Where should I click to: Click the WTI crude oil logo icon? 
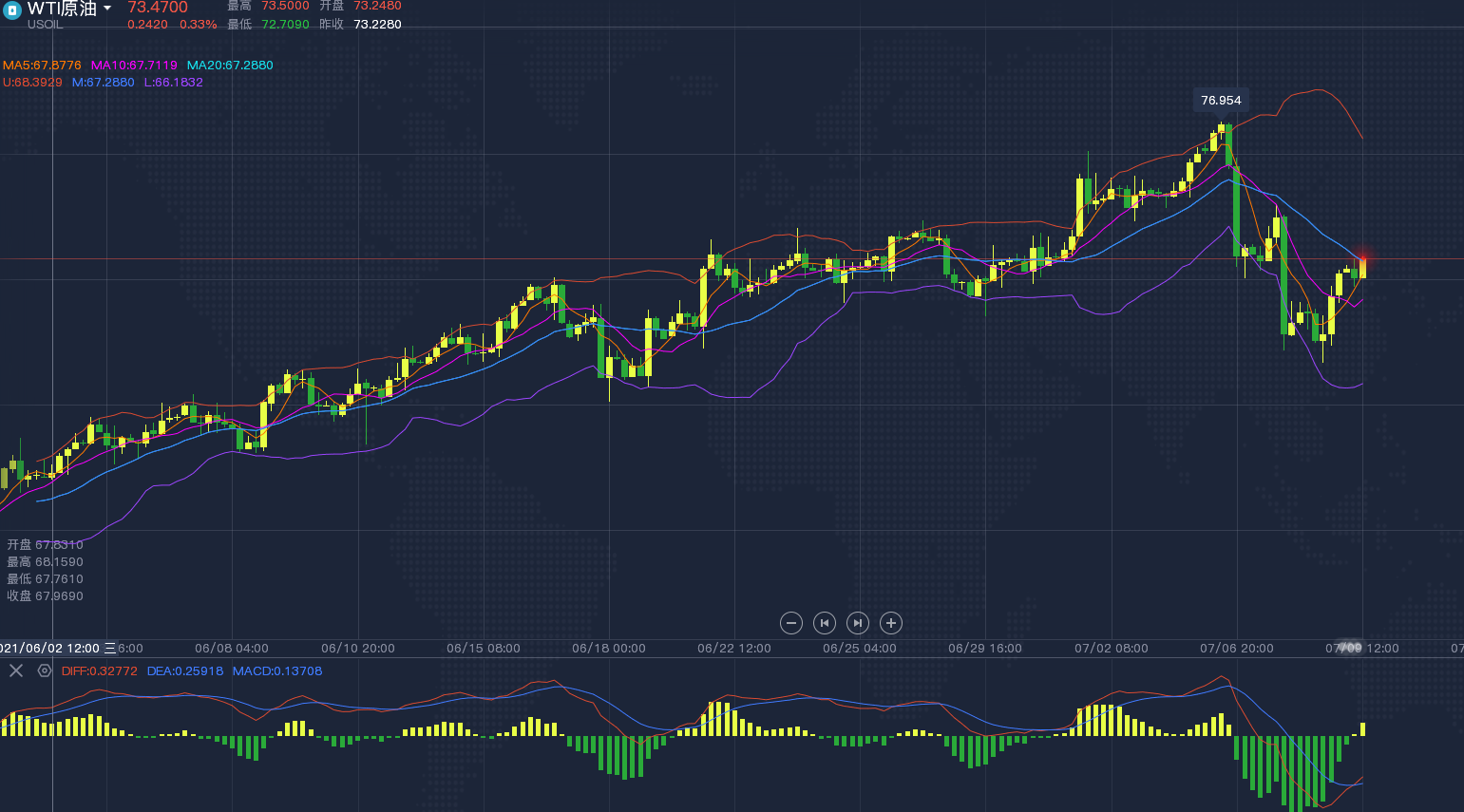click(x=11, y=10)
